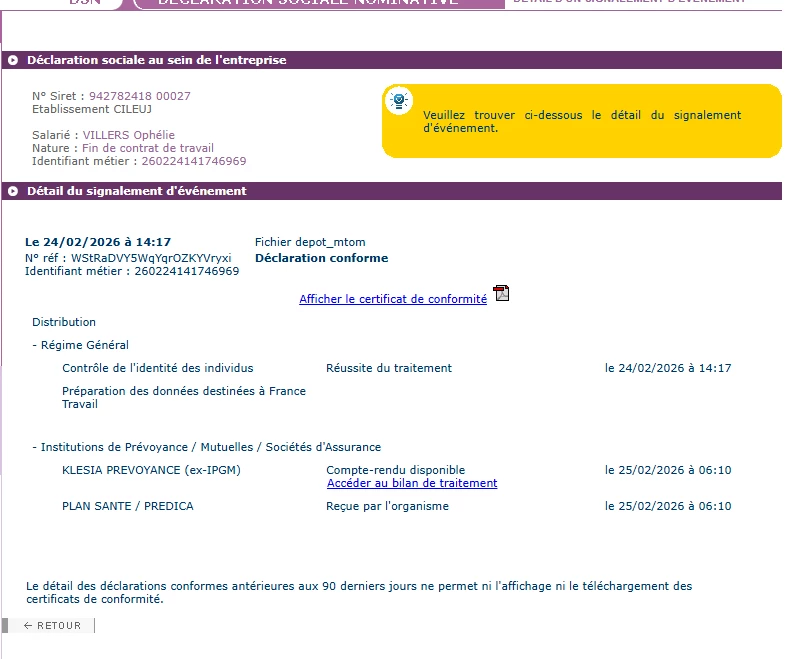The height and width of the screenshot is (659, 796).
Task: Click 'Distribution' label
Action: click(x=64, y=322)
